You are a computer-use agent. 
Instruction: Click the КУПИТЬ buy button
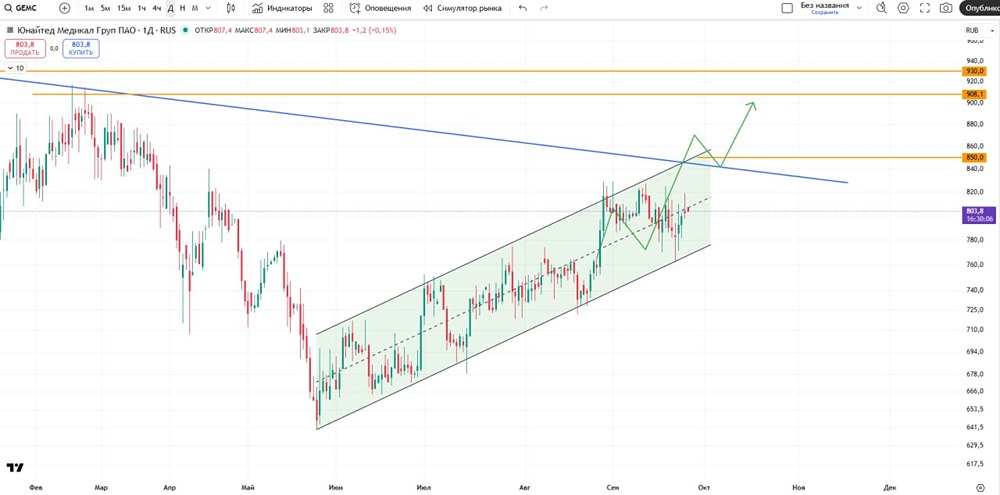pyautogui.click(x=81, y=48)
